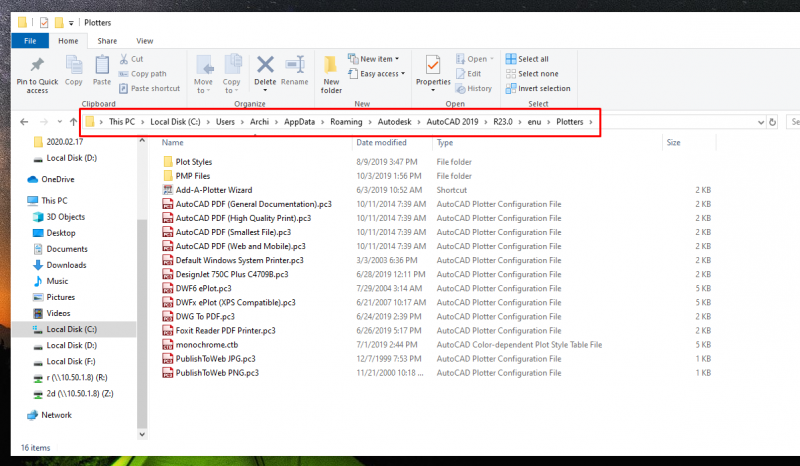The height and width of the screenshot is (466, 800).
Task: Select Network in navigation pane
Action: (x=49, y=415)
